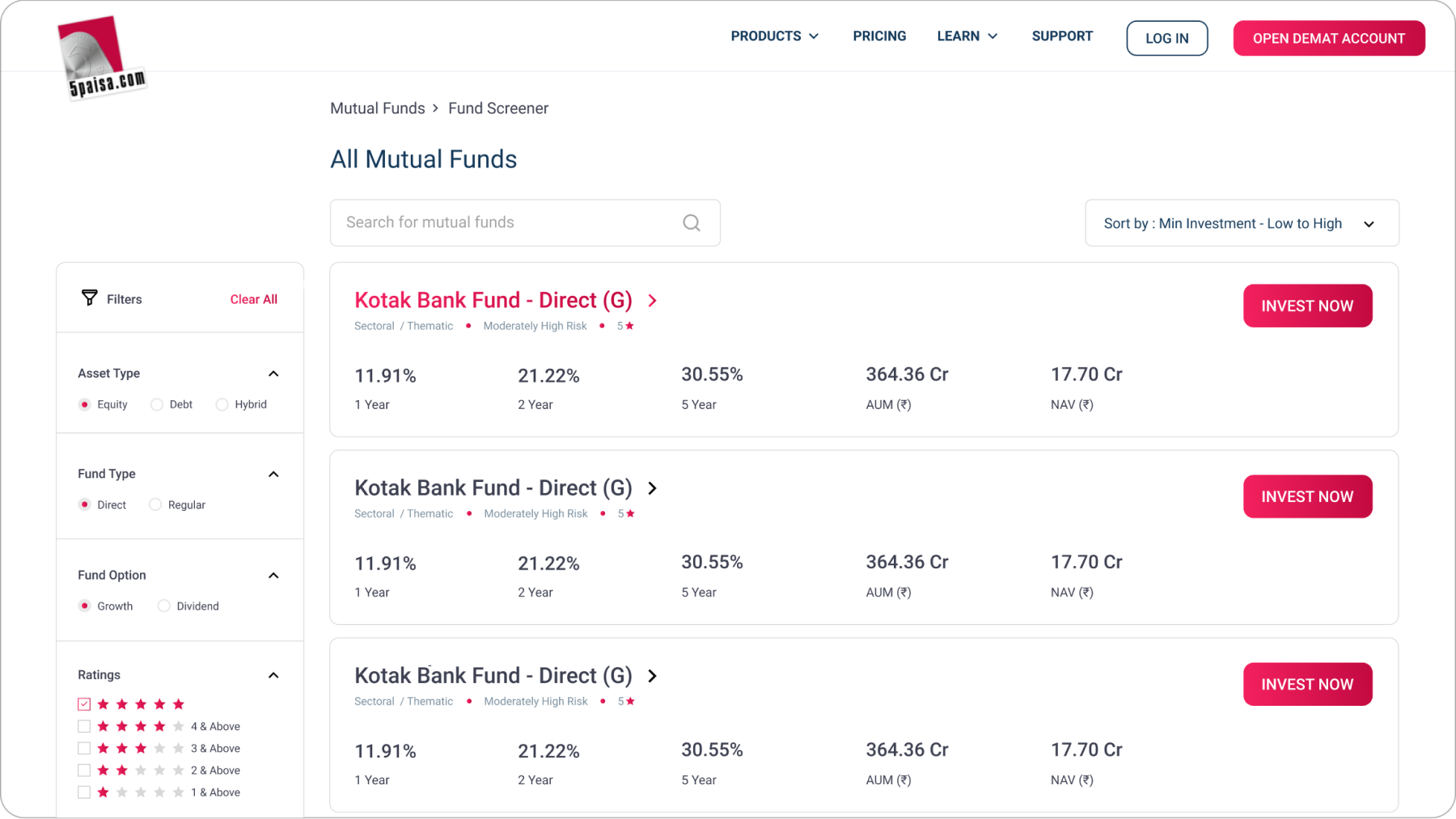
Task: Check the 3 & Above rating checkbox
Action: click(84, 748)
